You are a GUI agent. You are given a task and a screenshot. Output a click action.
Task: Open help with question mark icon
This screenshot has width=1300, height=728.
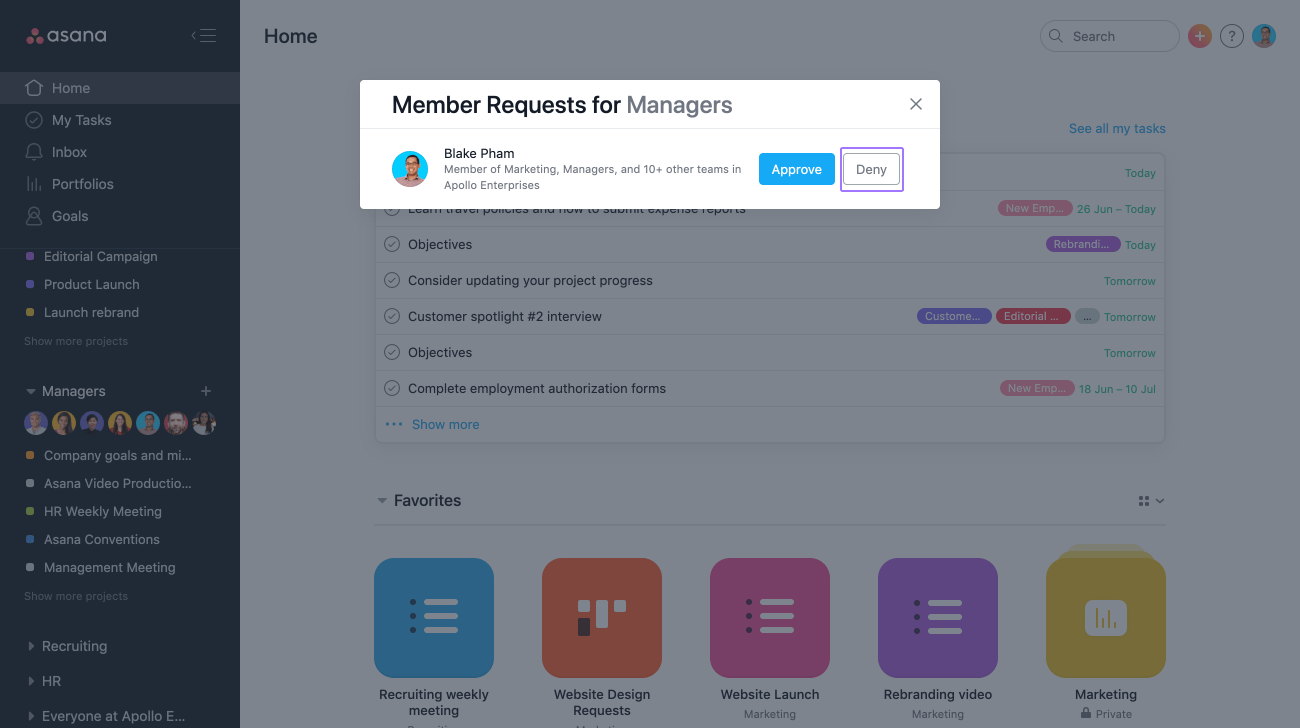click(1232, 36)
